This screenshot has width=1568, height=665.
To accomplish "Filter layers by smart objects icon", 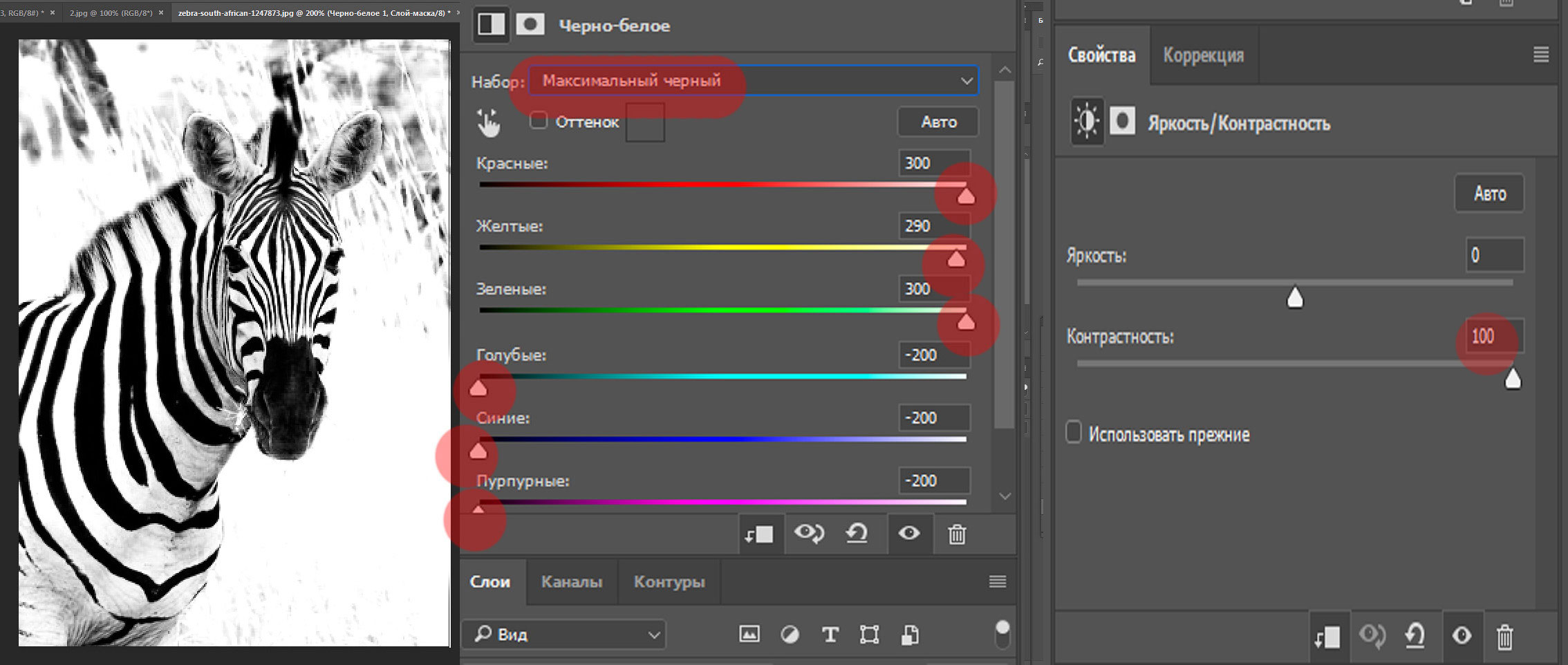I will pyautogui.click(x=910, y=634).
